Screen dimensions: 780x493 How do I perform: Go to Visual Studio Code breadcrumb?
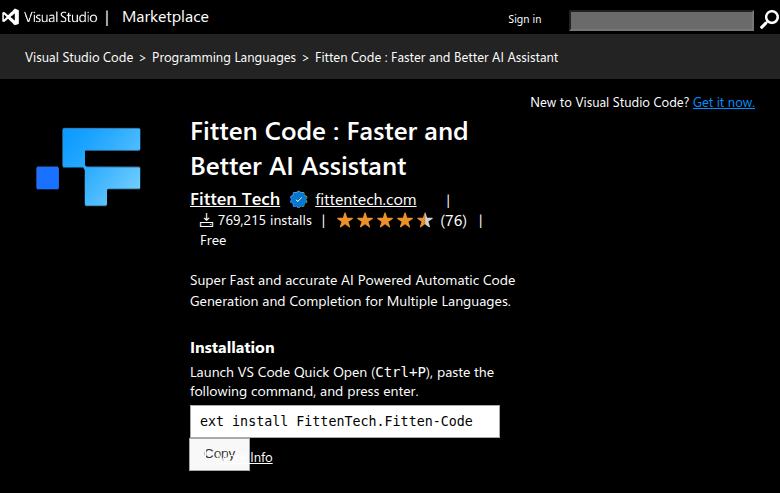79,58
